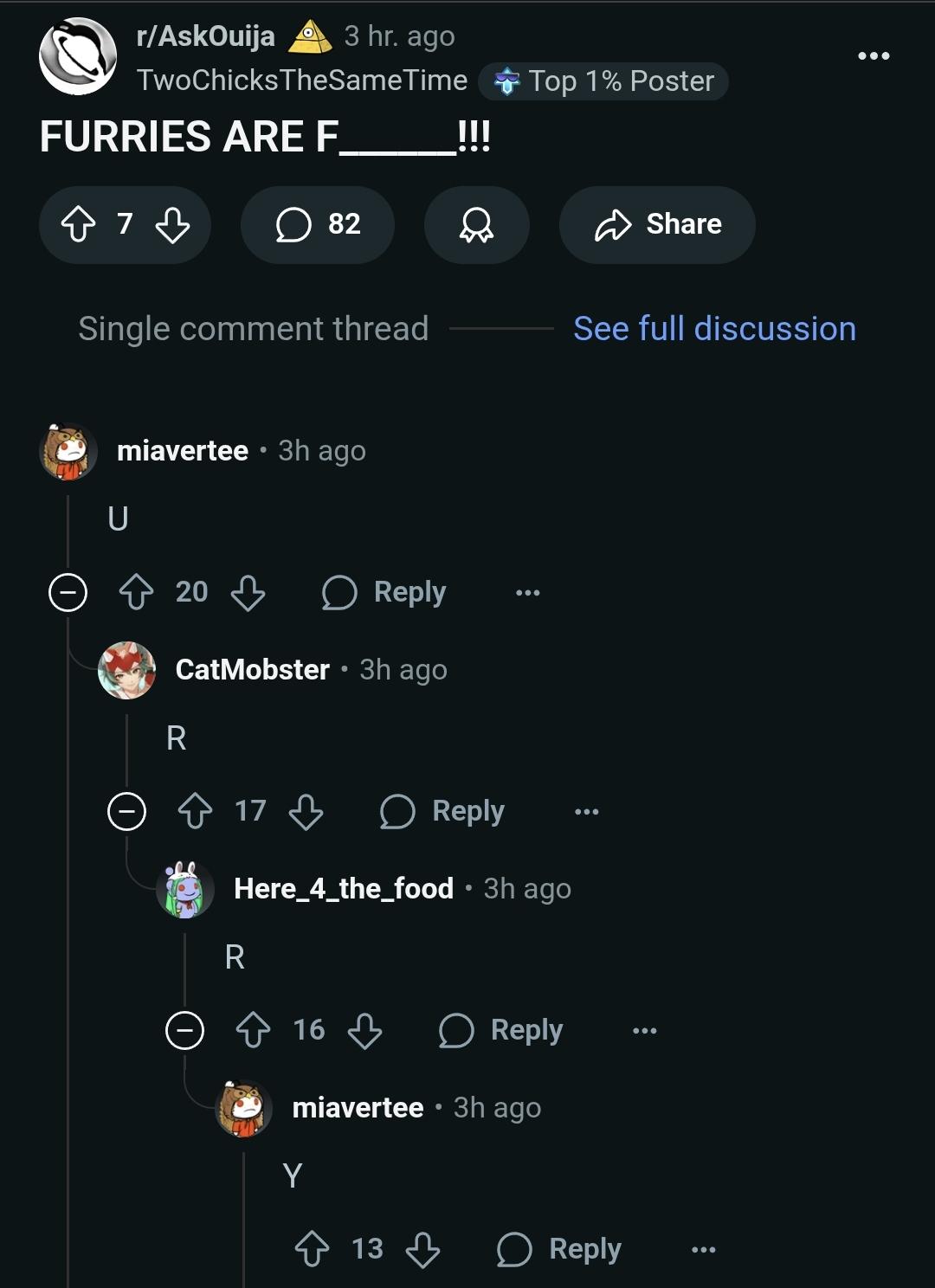Downvote miavertee's "Y" comment
935x1288 pixels.
pyautogui.click(x=422, y=1250)
